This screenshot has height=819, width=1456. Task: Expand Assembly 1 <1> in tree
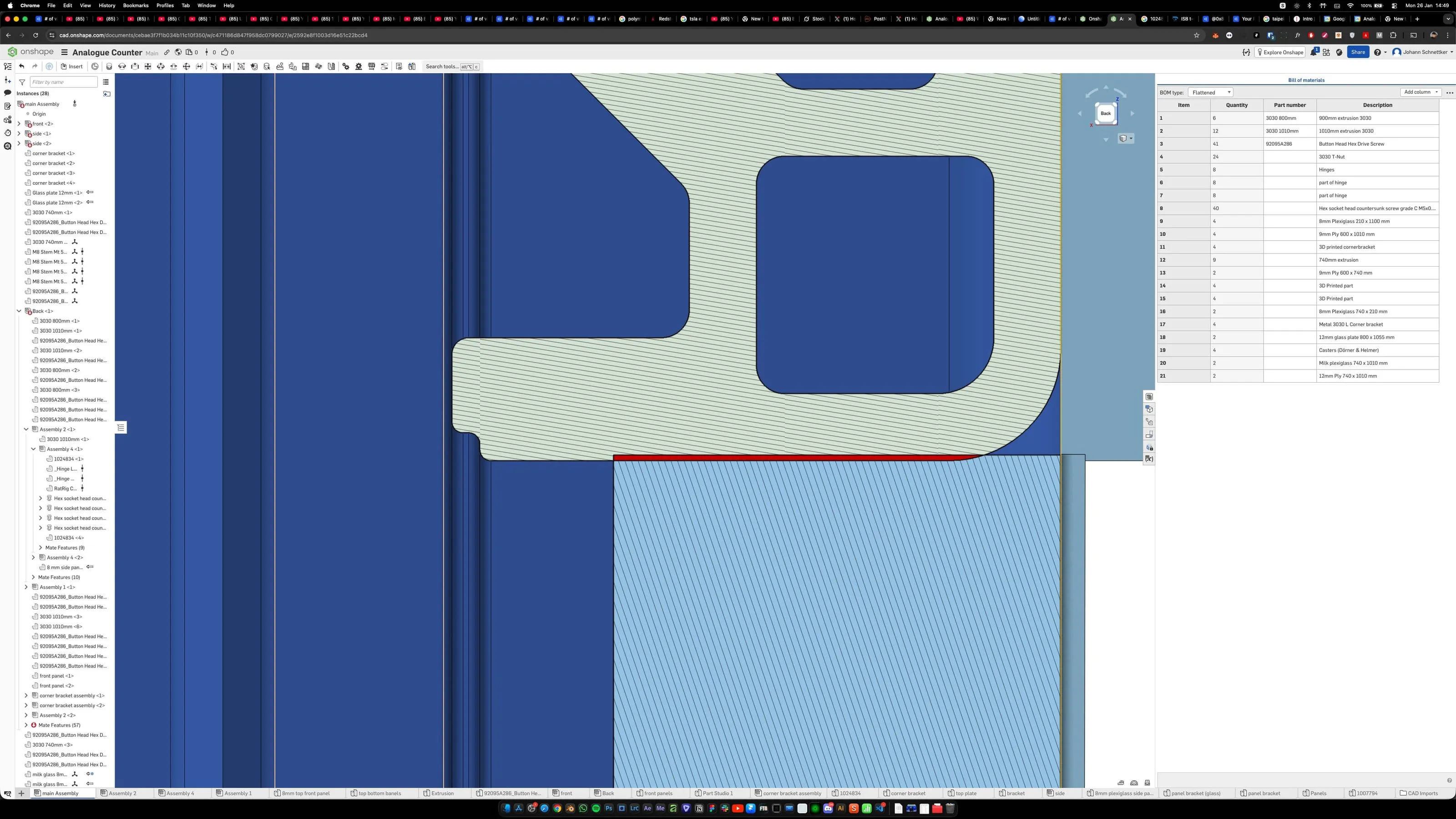point(26,586)
